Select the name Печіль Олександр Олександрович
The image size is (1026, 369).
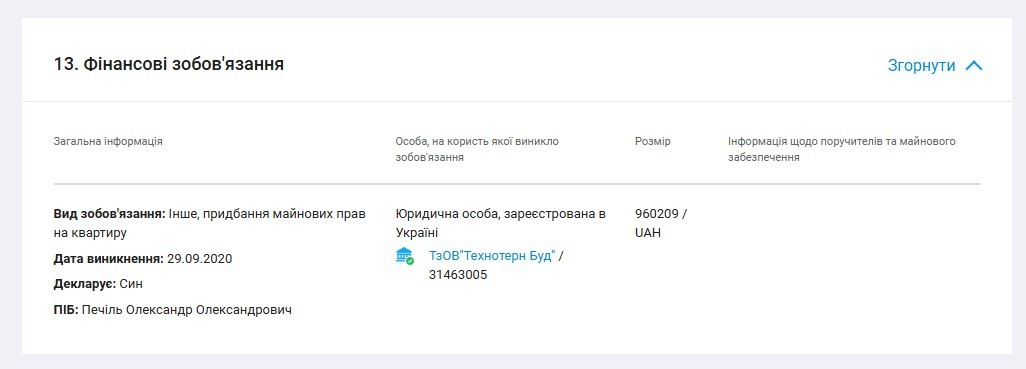186,309
